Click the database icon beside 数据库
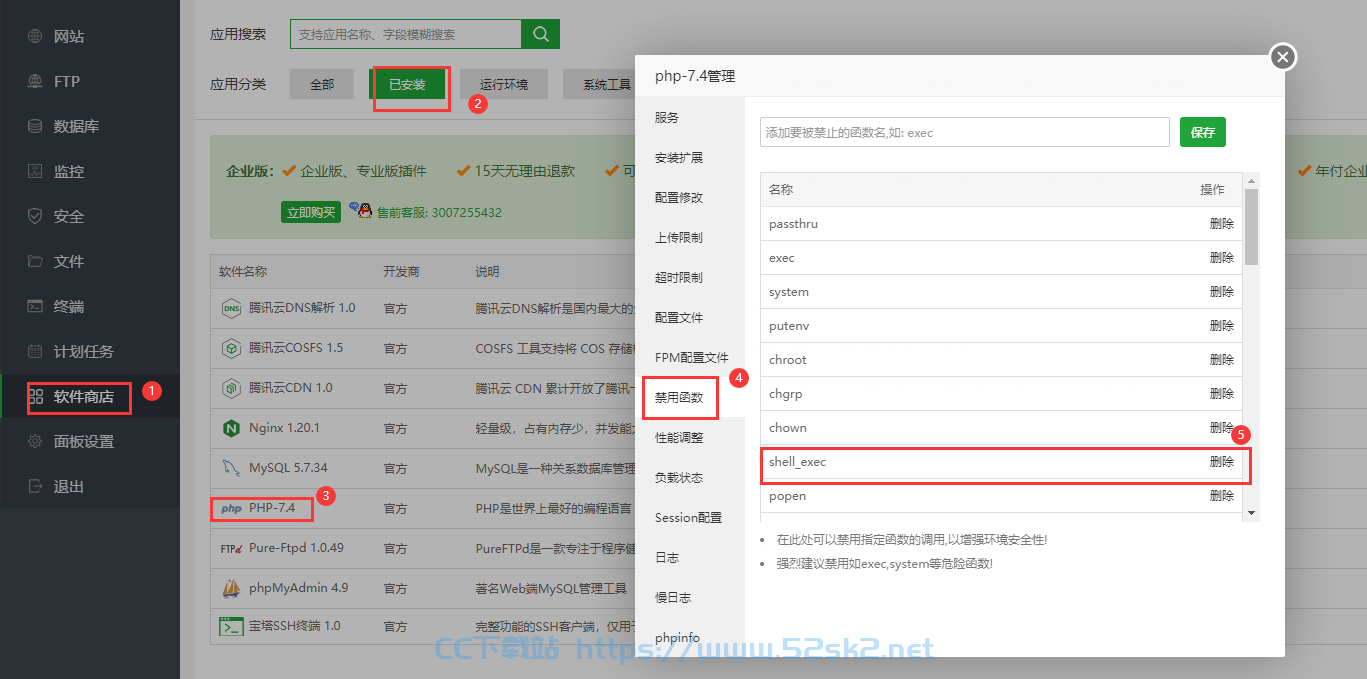 click(x=35, y=127)
